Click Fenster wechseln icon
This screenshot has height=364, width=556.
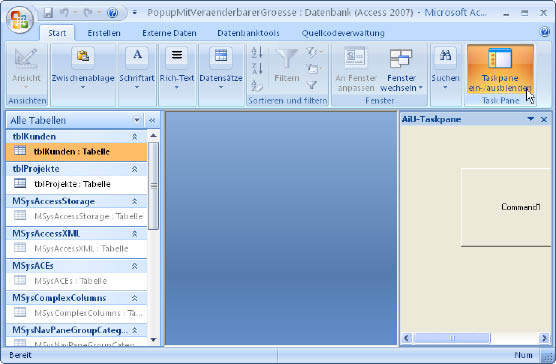[401, 58]
